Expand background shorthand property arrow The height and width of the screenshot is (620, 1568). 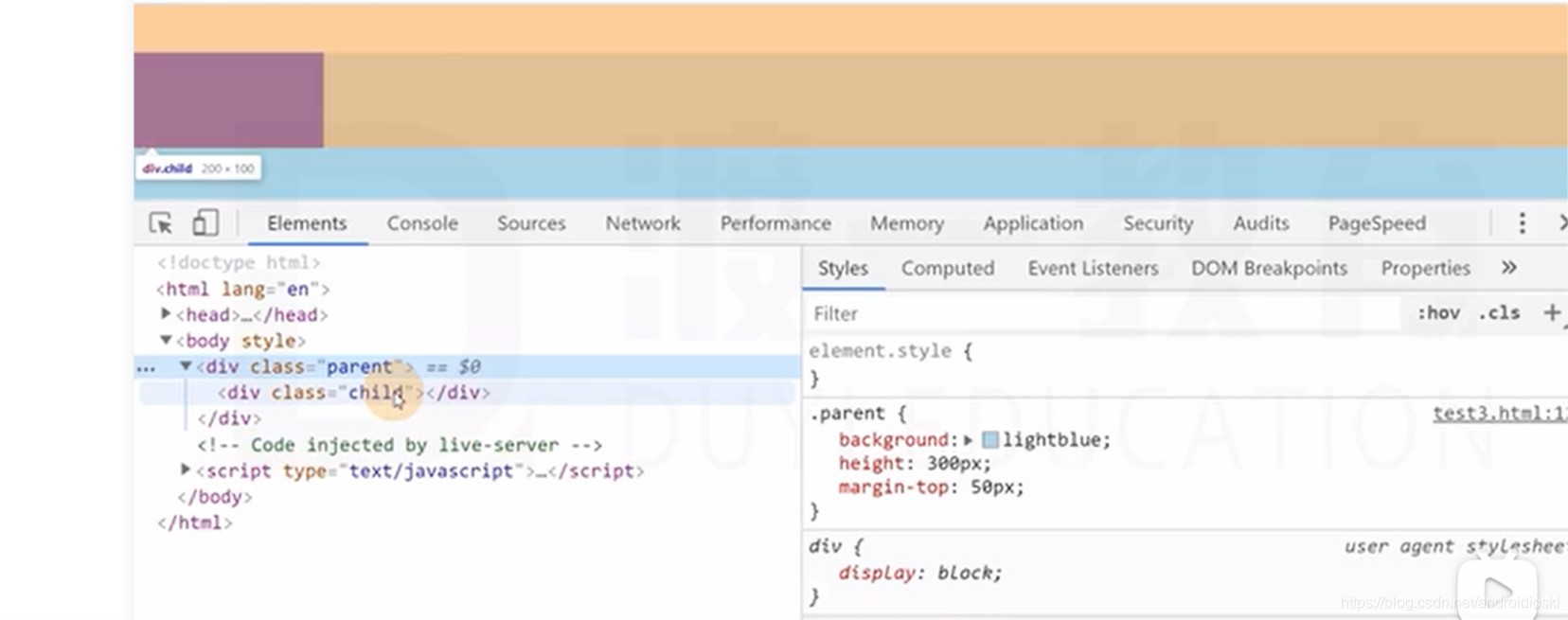968,440
